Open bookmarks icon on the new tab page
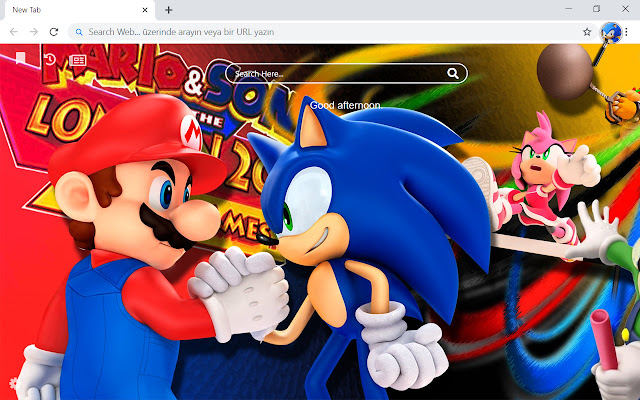 click(x=20, y=58)
